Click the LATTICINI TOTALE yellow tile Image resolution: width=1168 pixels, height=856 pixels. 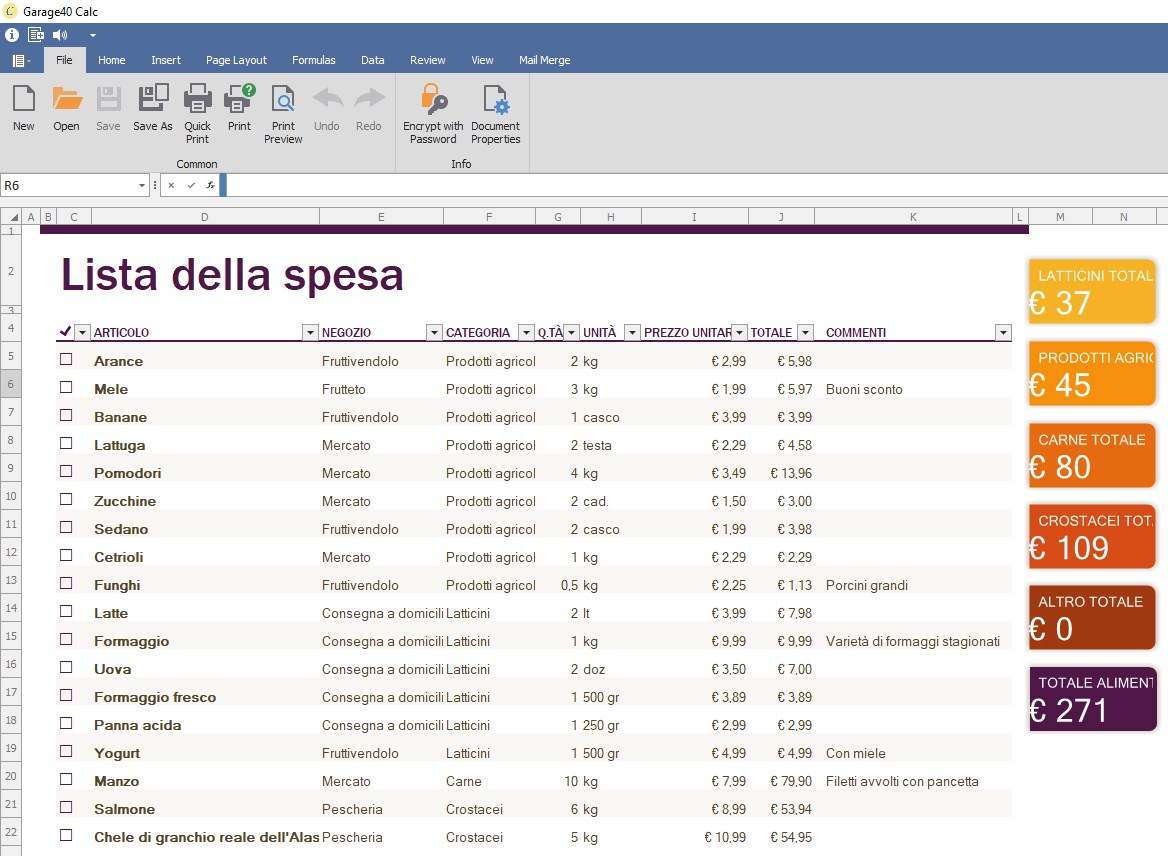pyautogui.click(x=1092, y=291)
